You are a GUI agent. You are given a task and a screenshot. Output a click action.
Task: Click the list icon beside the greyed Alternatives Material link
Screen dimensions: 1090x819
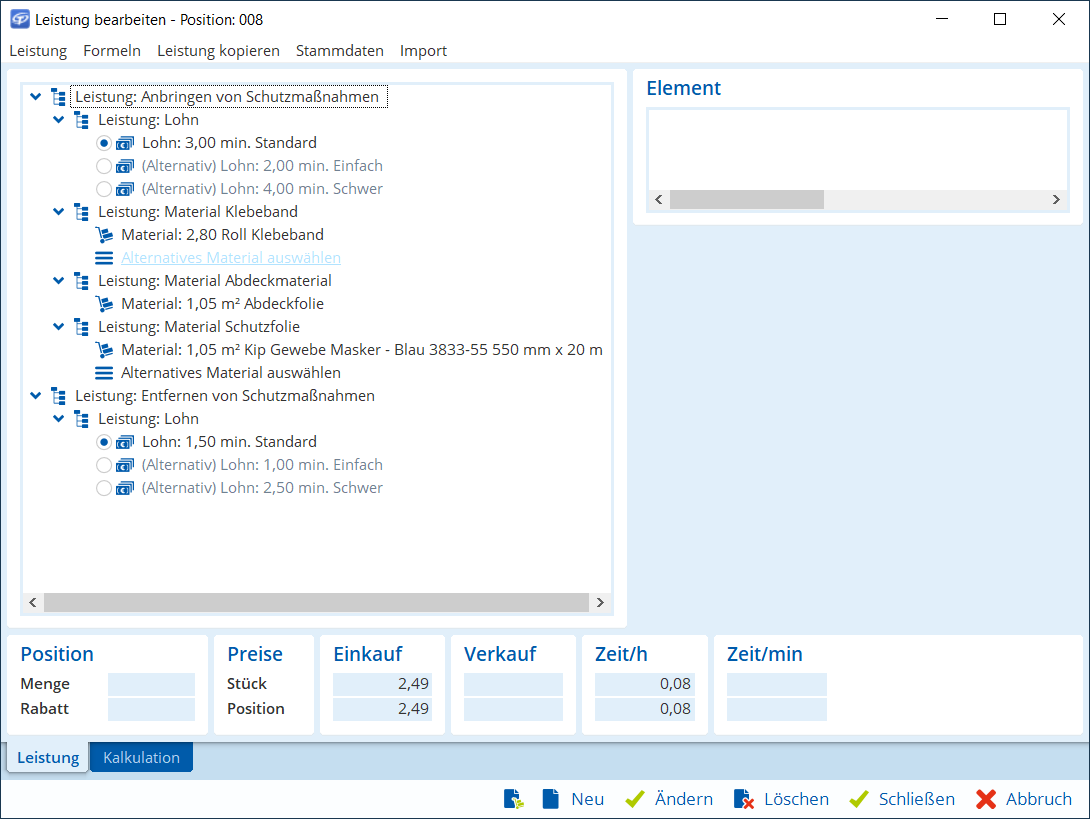coord(104,258)
